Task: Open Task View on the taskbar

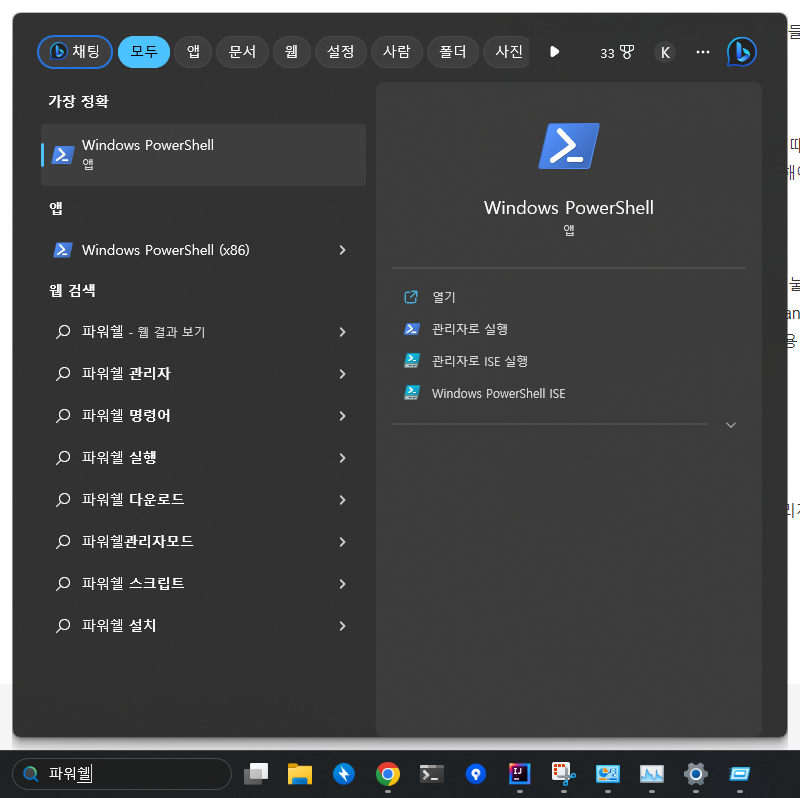Action: [x=256, y=774]
